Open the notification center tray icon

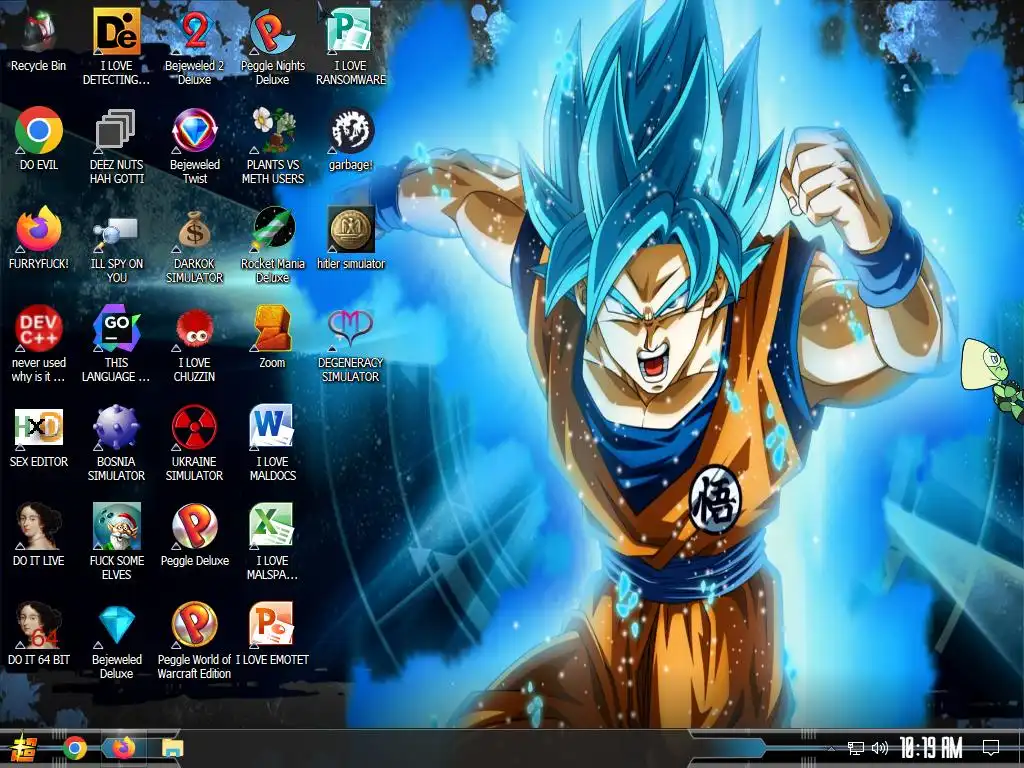(x=991, y=748)
